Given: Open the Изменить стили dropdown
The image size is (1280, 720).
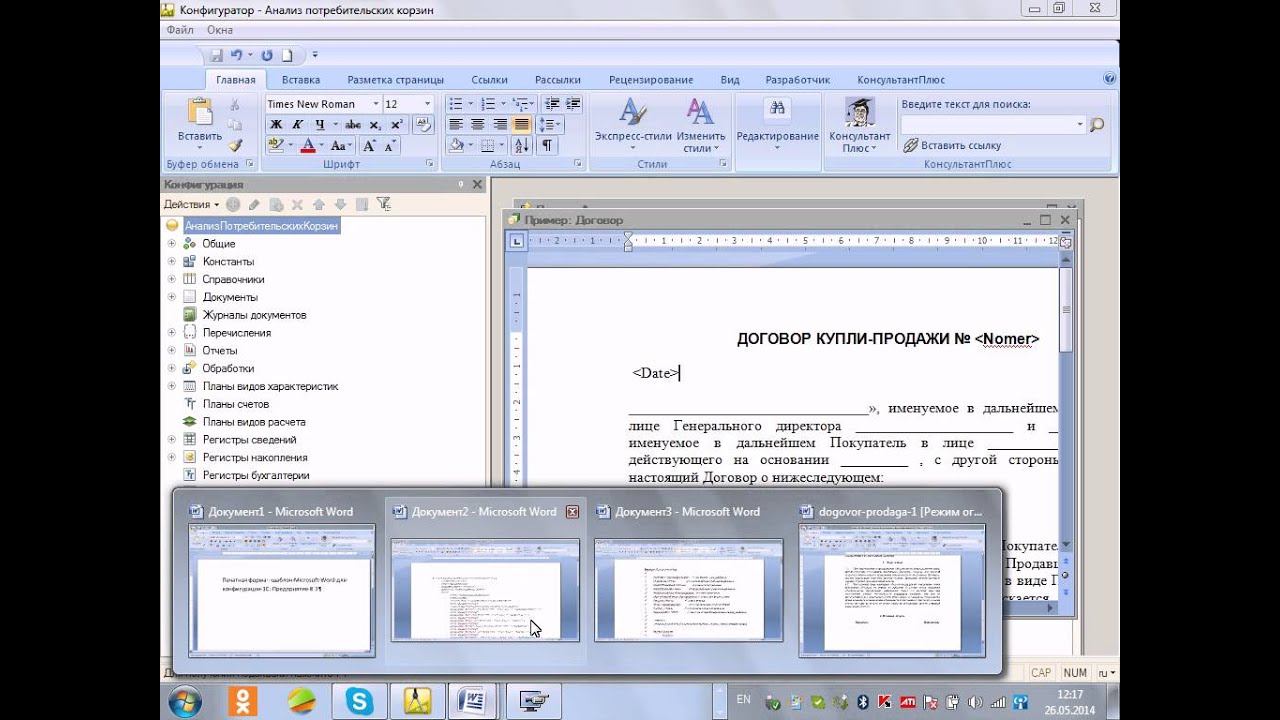Looking at the screenshot, I should [x=701, y=130].
